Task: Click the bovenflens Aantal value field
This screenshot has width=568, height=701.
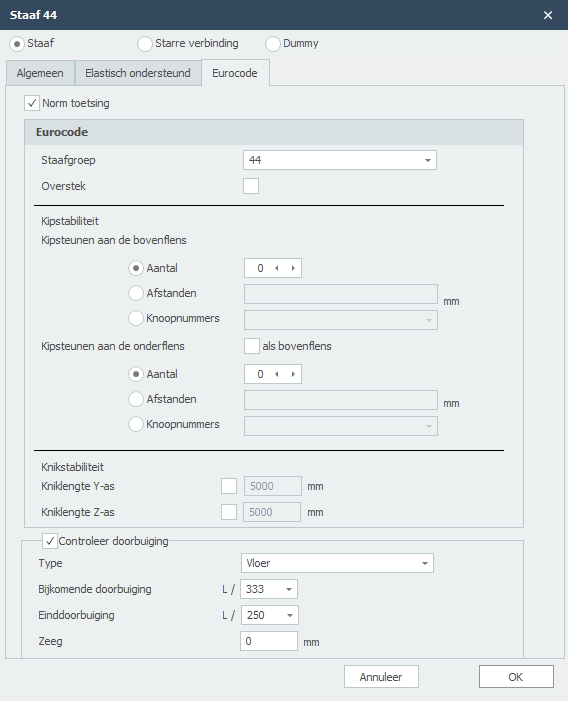Action: point(260,268)
